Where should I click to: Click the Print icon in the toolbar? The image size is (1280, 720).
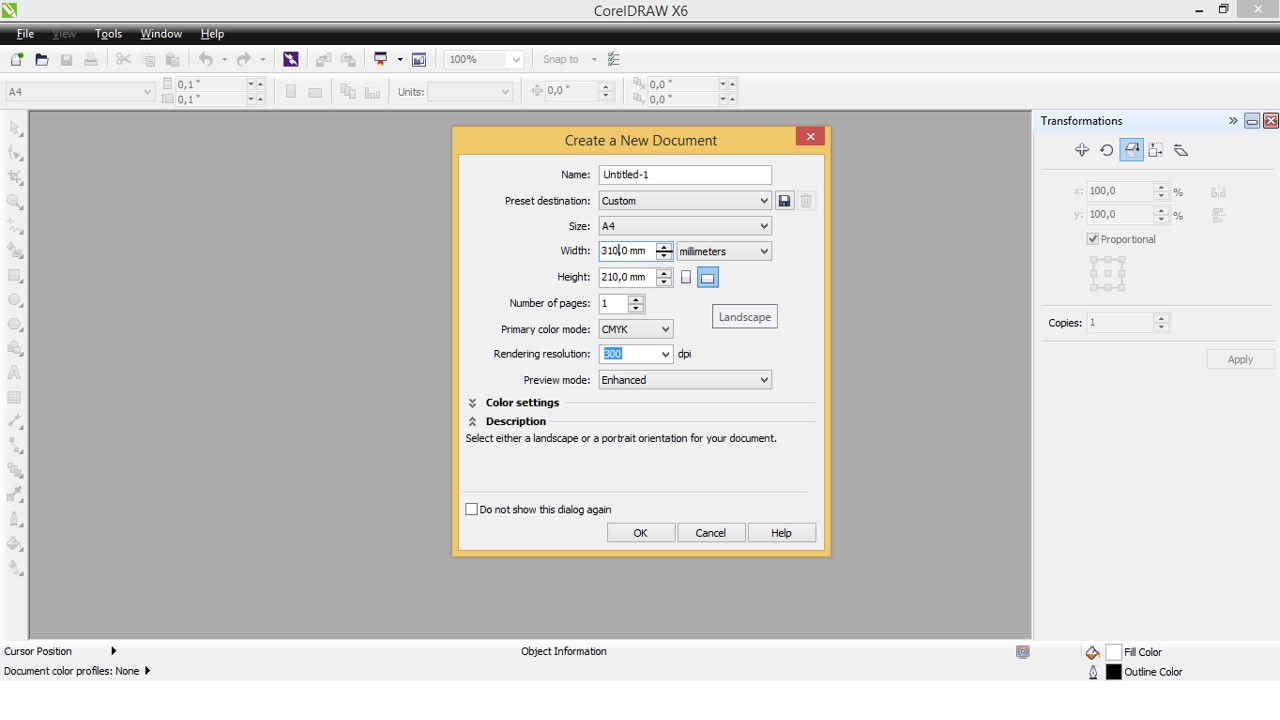91,60
